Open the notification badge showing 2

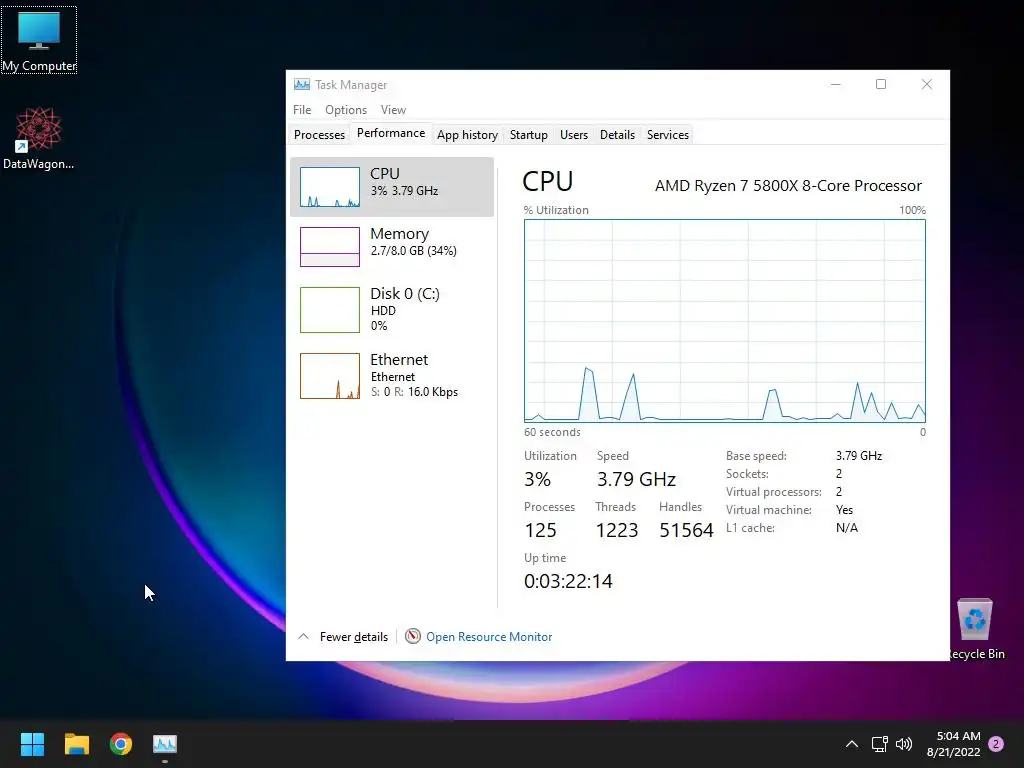coord(996,744)
